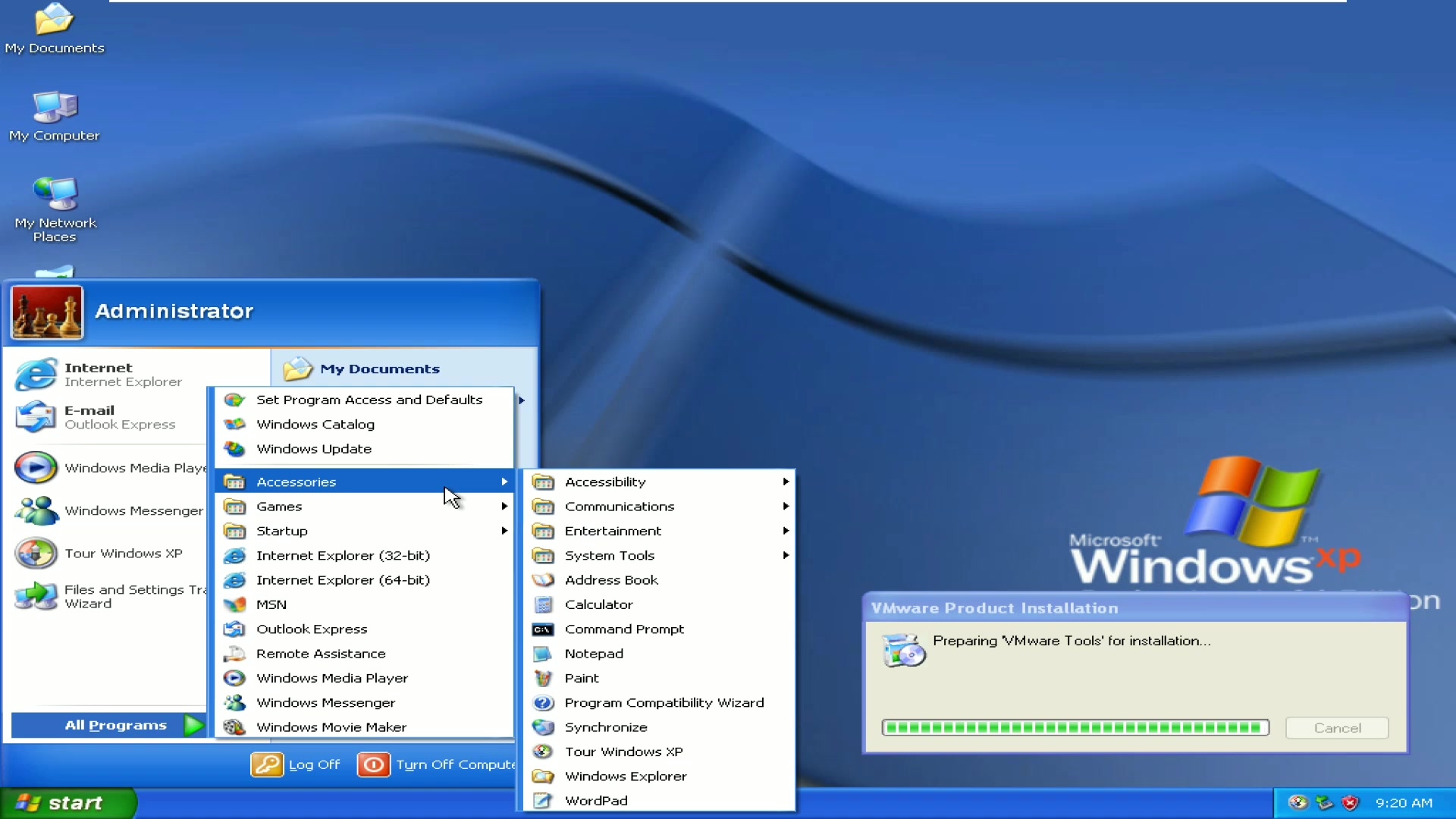Open Windows Catalog entry
This screenshot has width=1456, height=819.
tap(364, 424)
